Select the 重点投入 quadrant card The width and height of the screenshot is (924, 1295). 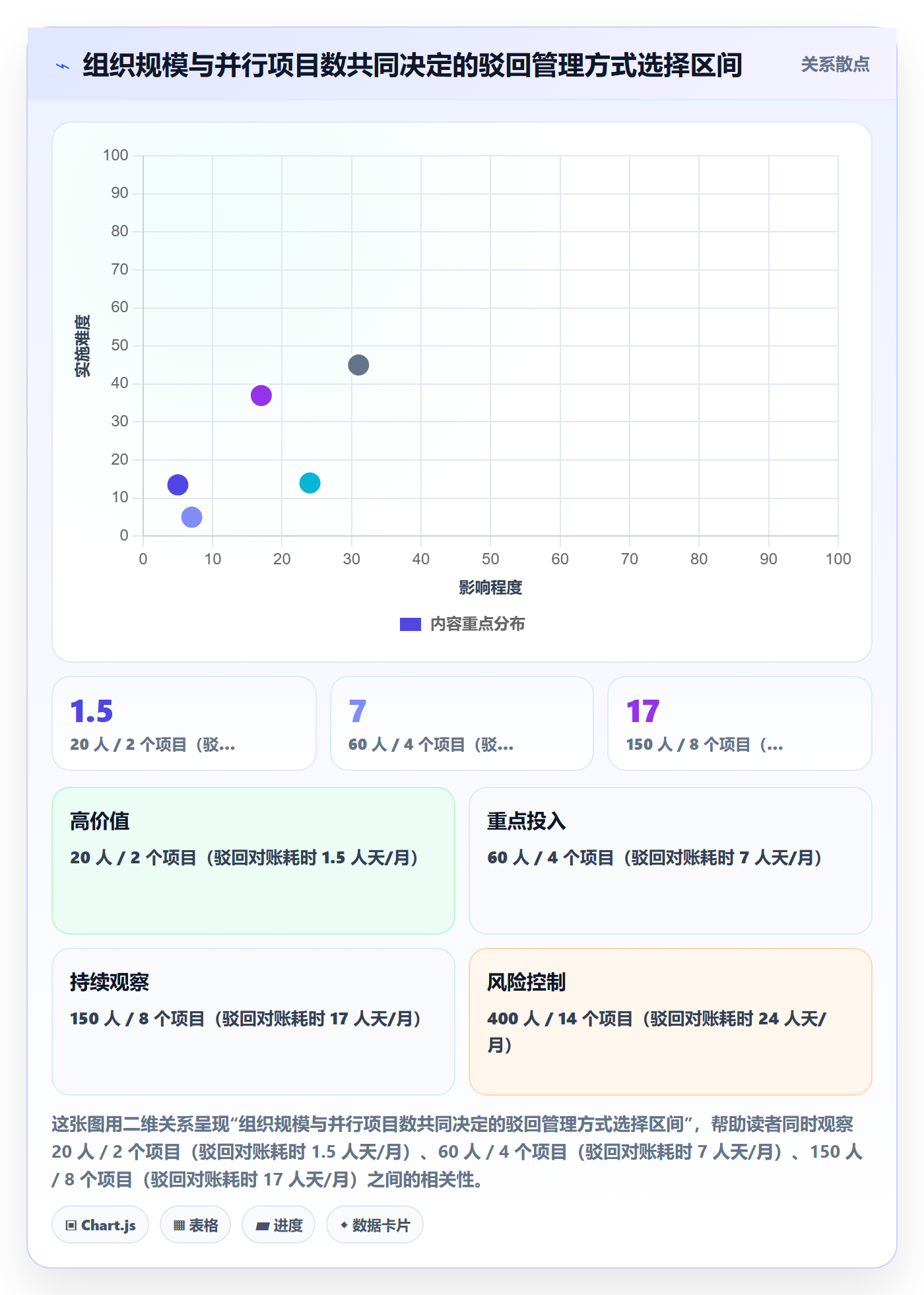[671, 861]
